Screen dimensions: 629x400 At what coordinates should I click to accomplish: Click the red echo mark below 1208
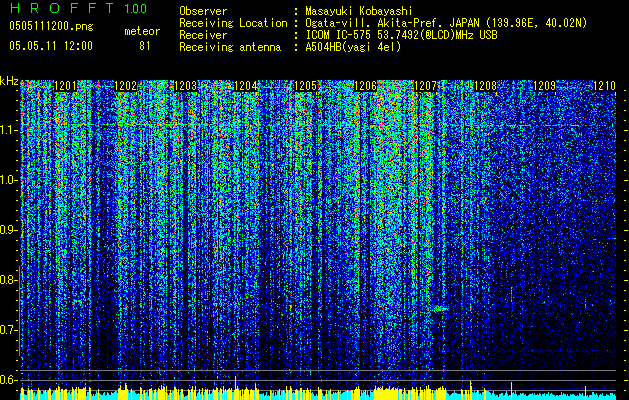pyautogui.click(x=511, y=296)
